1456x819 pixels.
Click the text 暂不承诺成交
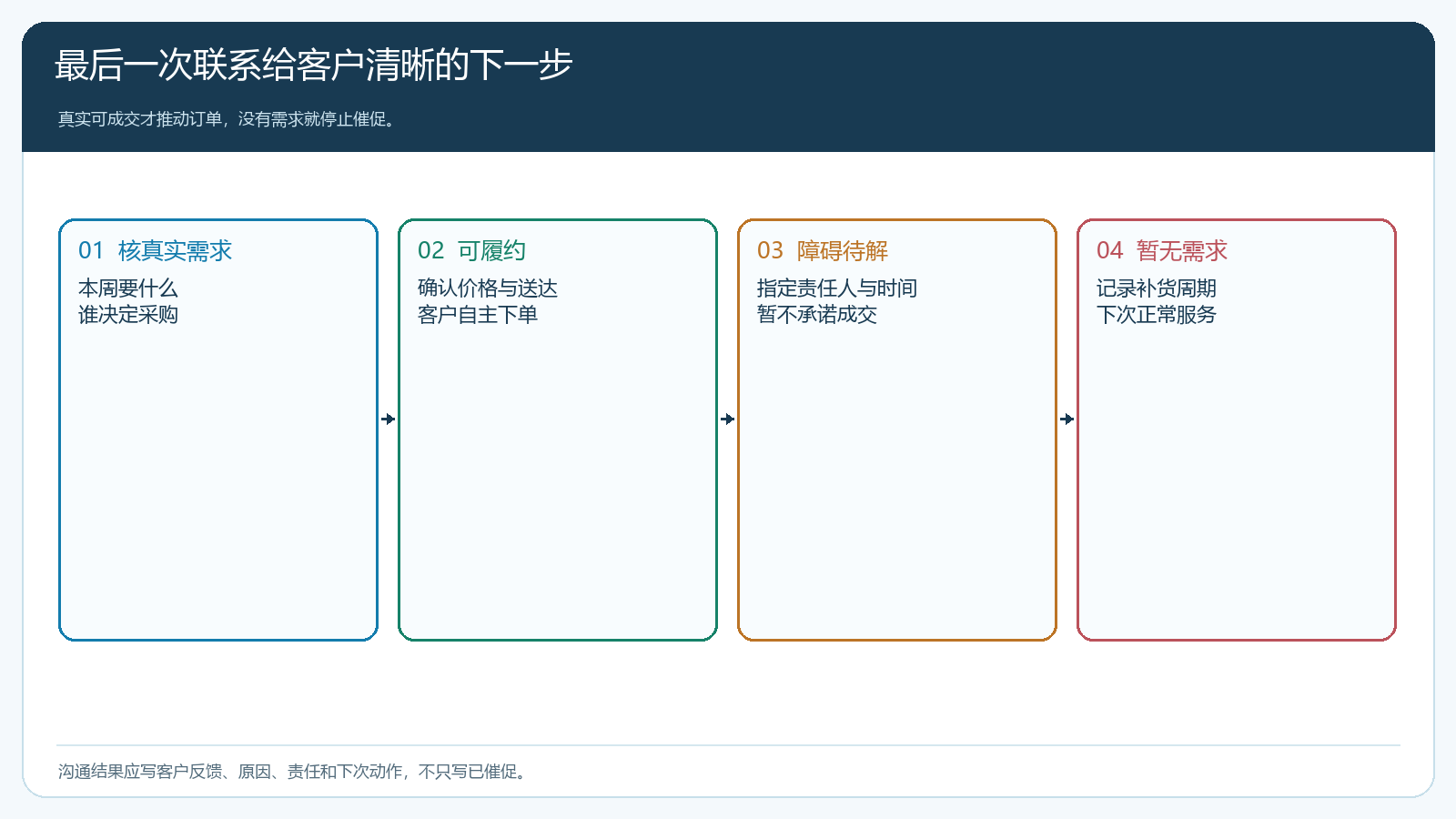817,315
